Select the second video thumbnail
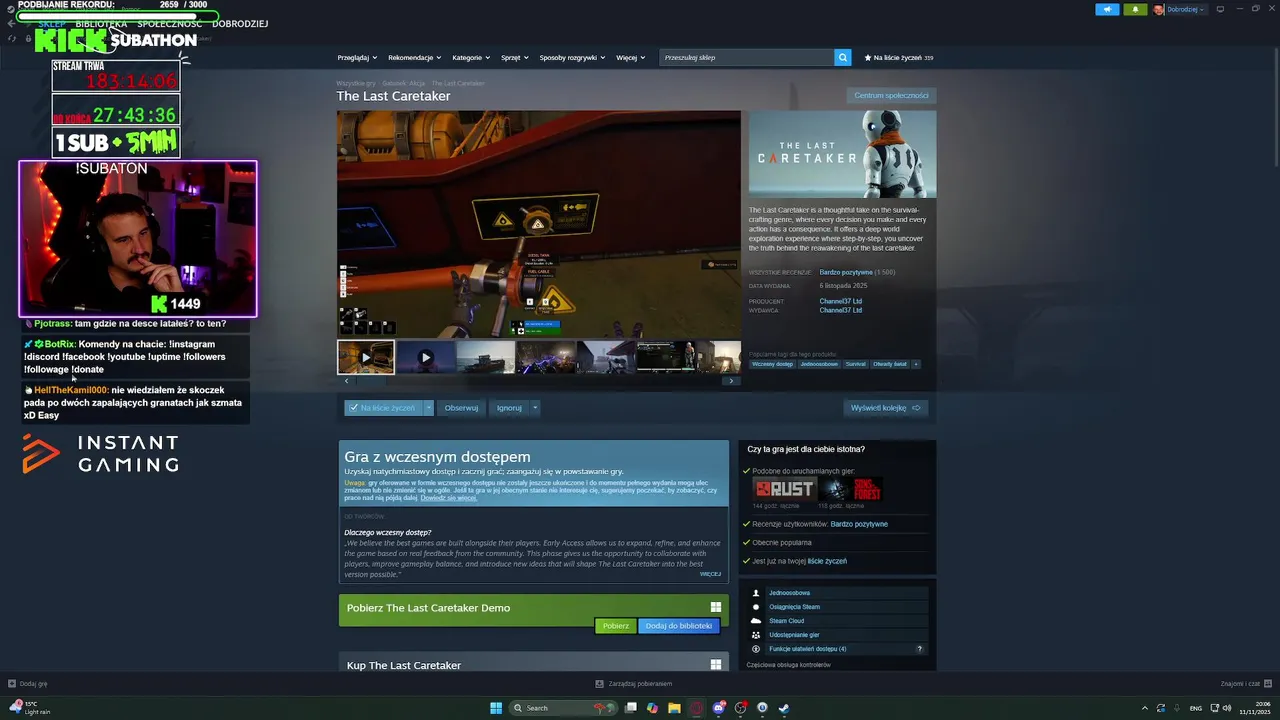The height and width of the screenshot is (720, 1280). [x=426, y=357]
